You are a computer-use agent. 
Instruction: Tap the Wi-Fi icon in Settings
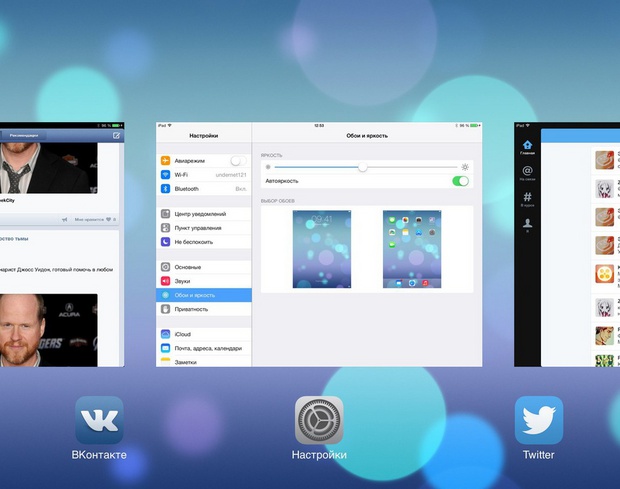(x=165, y=174)
